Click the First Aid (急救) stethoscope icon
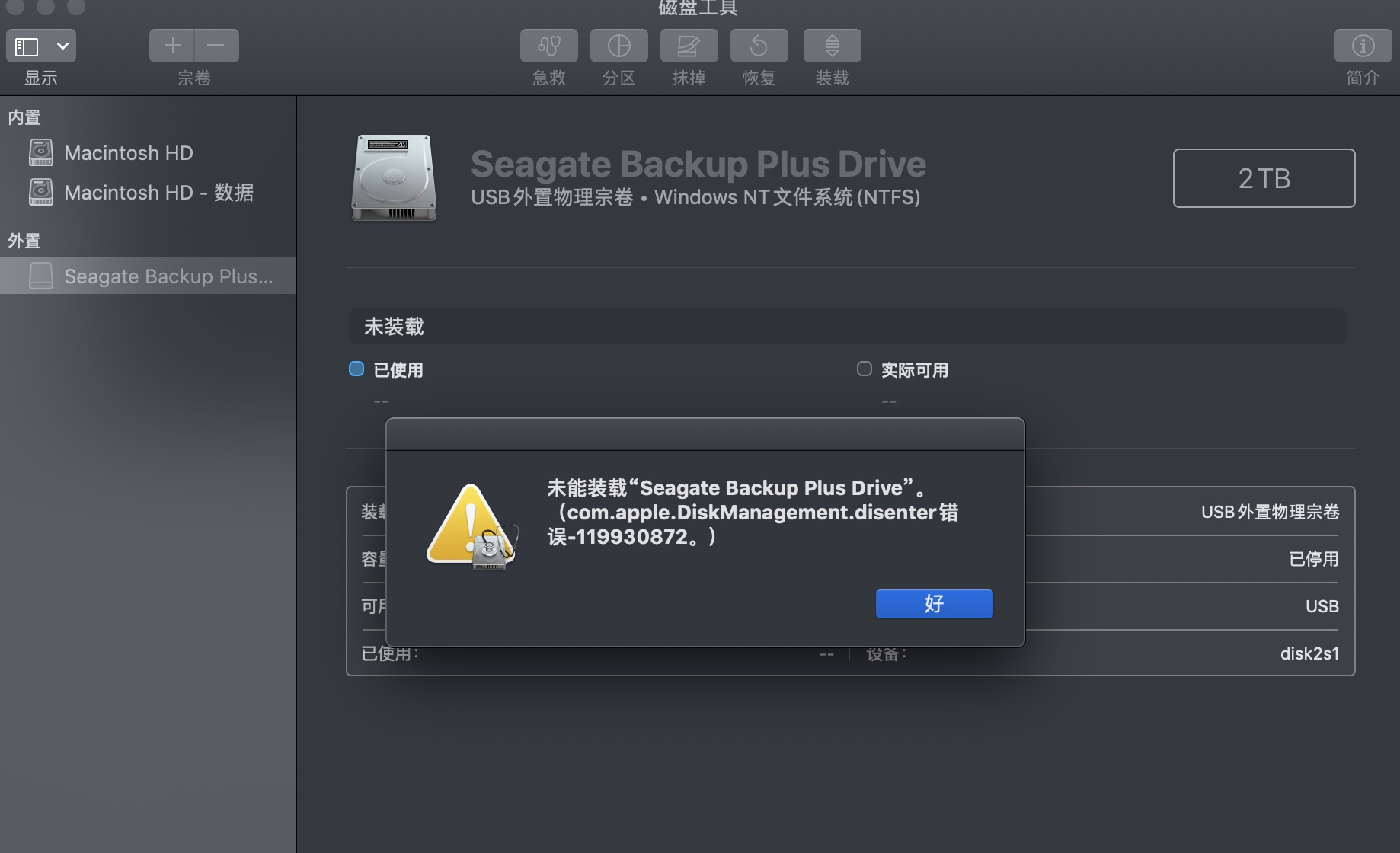 (548, 46)
